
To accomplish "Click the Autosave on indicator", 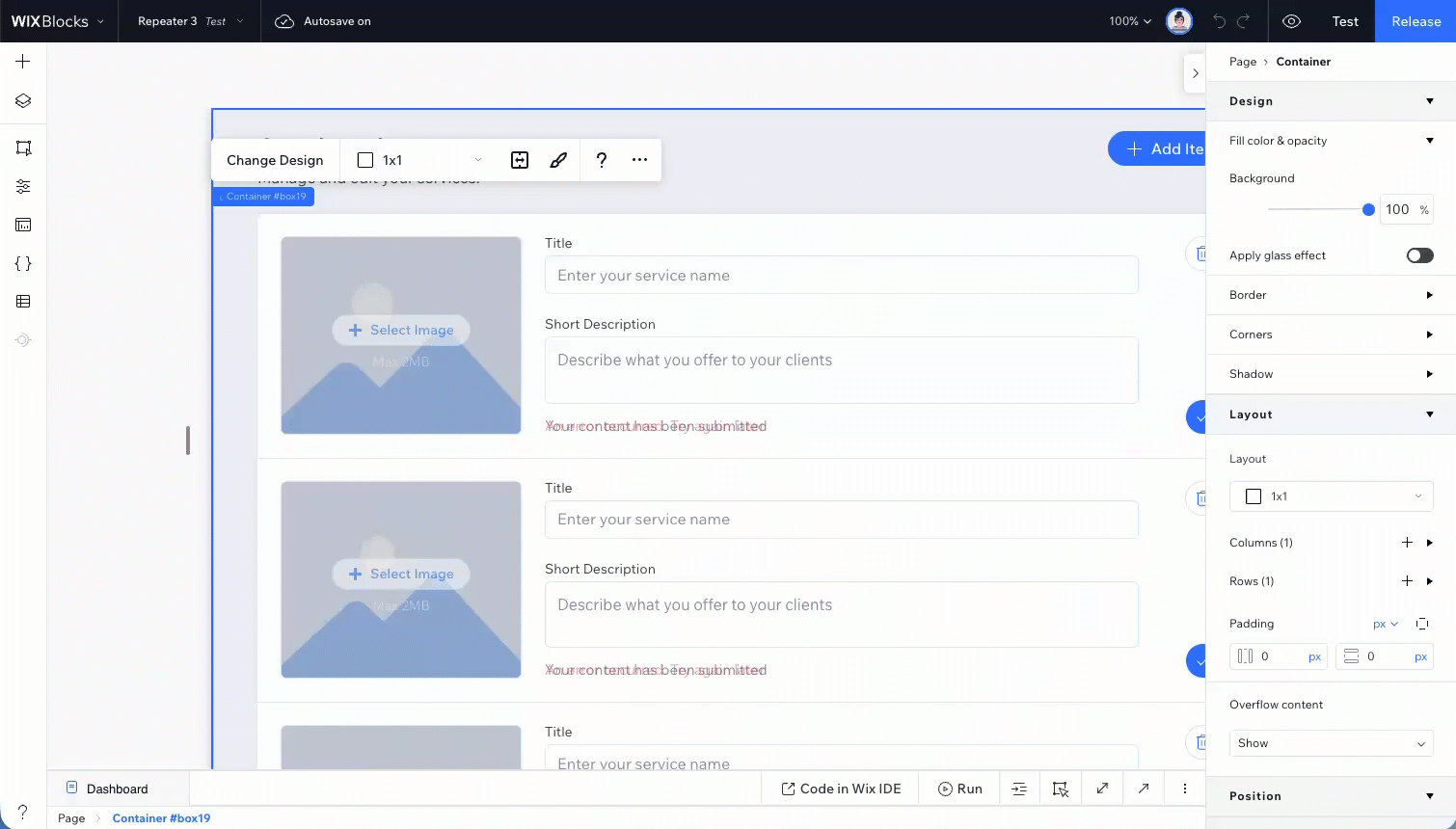I will coord(323,21).
